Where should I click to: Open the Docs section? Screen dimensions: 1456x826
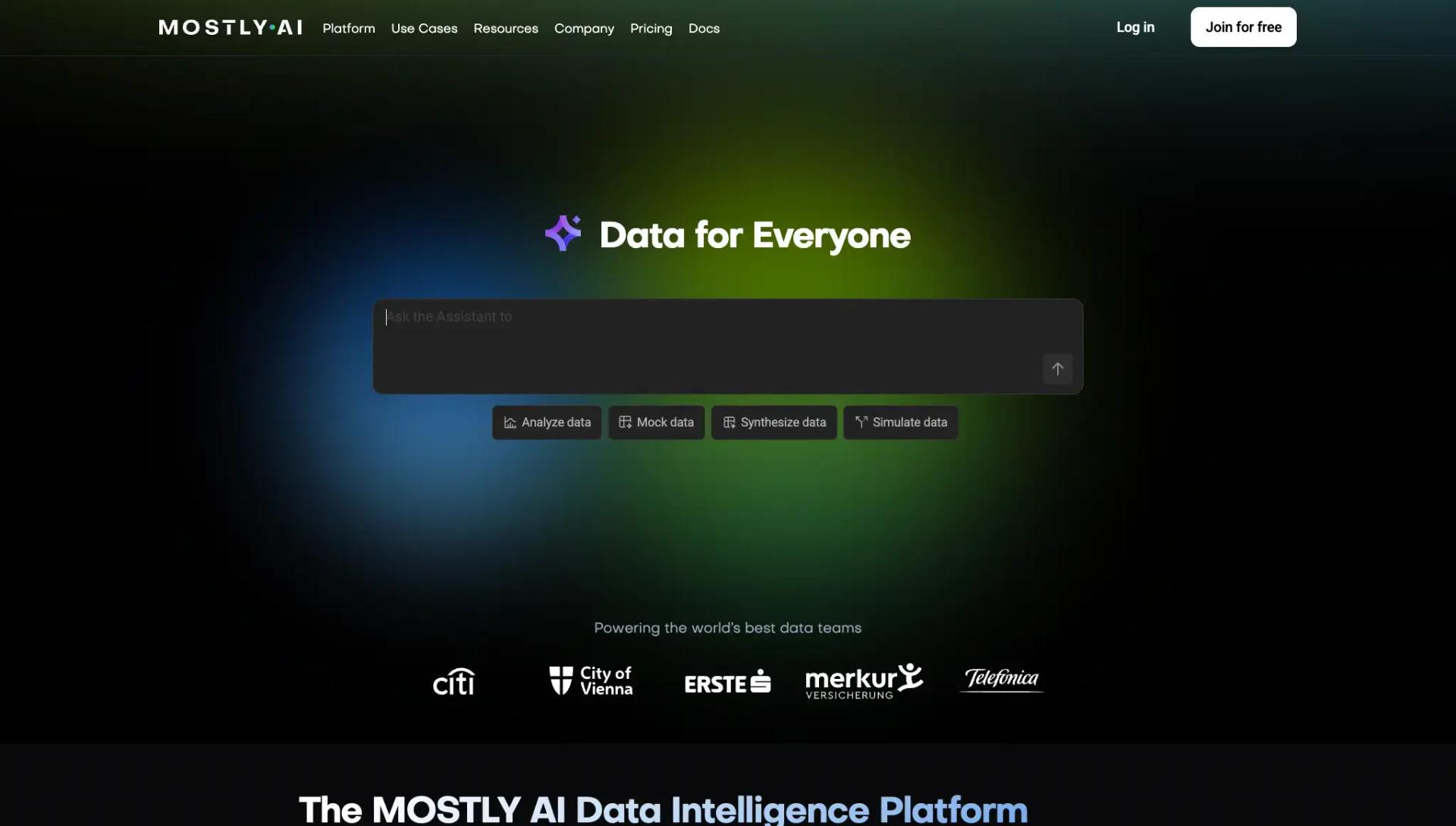click(x=704, y=28)
